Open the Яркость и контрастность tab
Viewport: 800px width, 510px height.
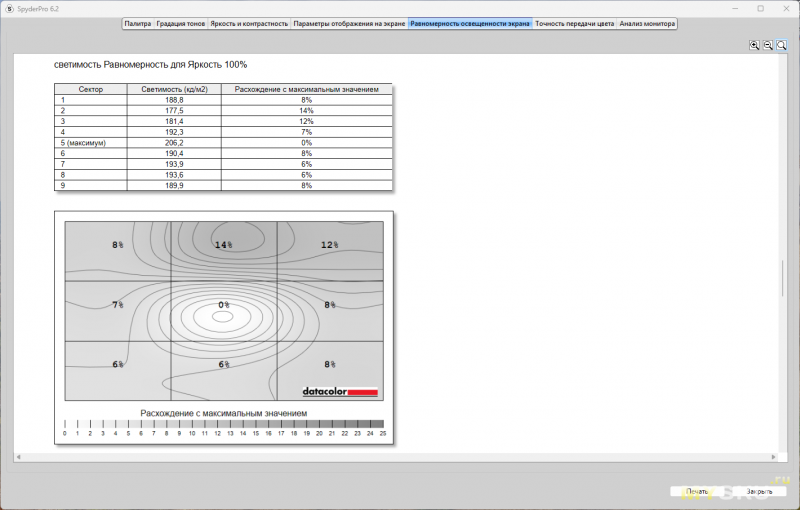pos(250,22)
